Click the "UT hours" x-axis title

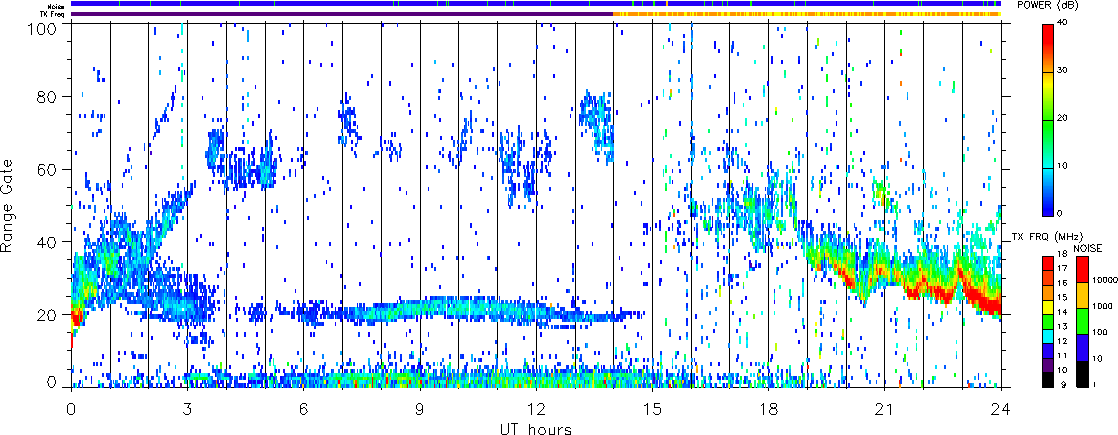pos(536,428)
